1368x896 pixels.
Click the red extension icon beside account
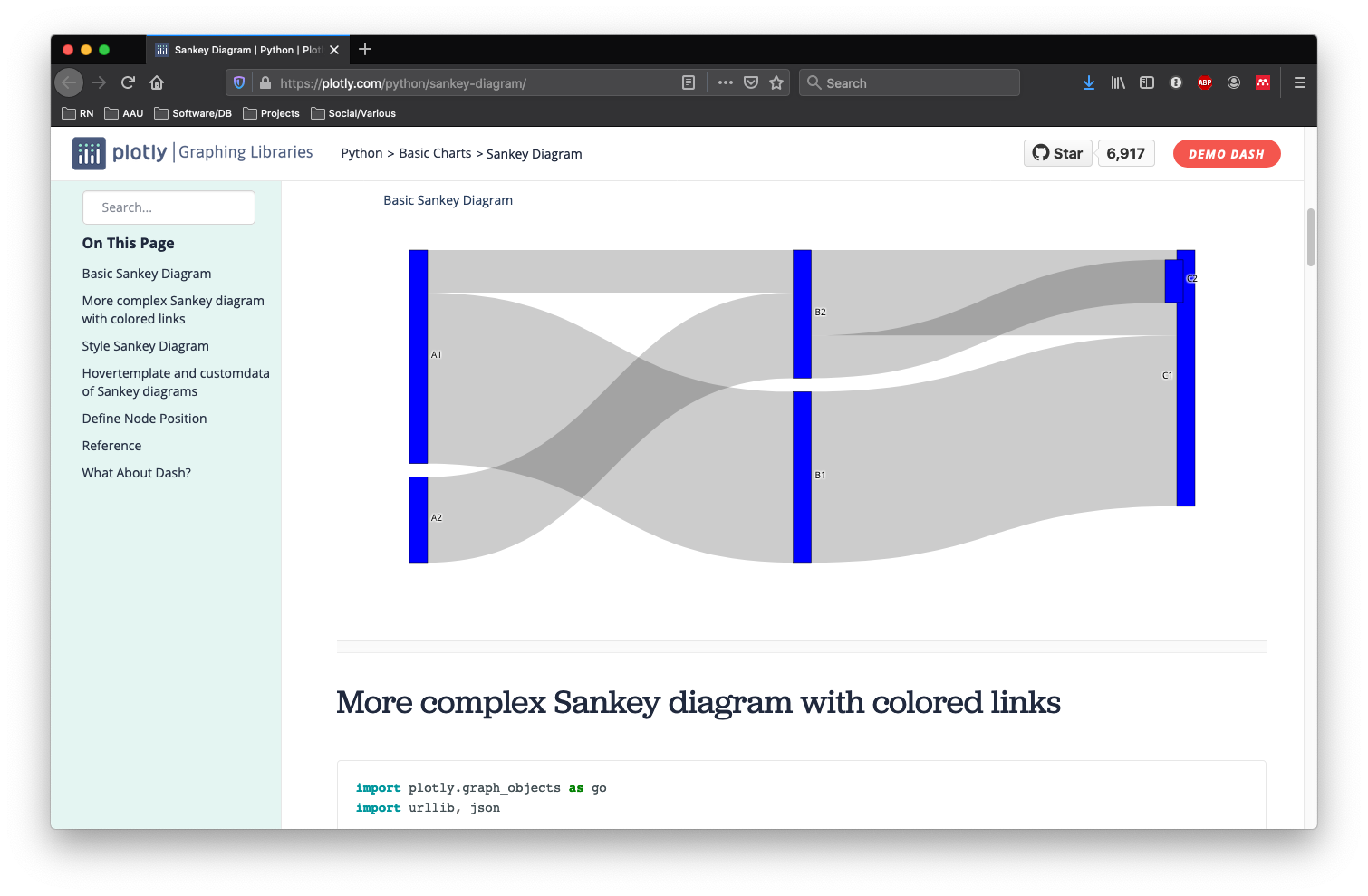(x=1263, y=82)
